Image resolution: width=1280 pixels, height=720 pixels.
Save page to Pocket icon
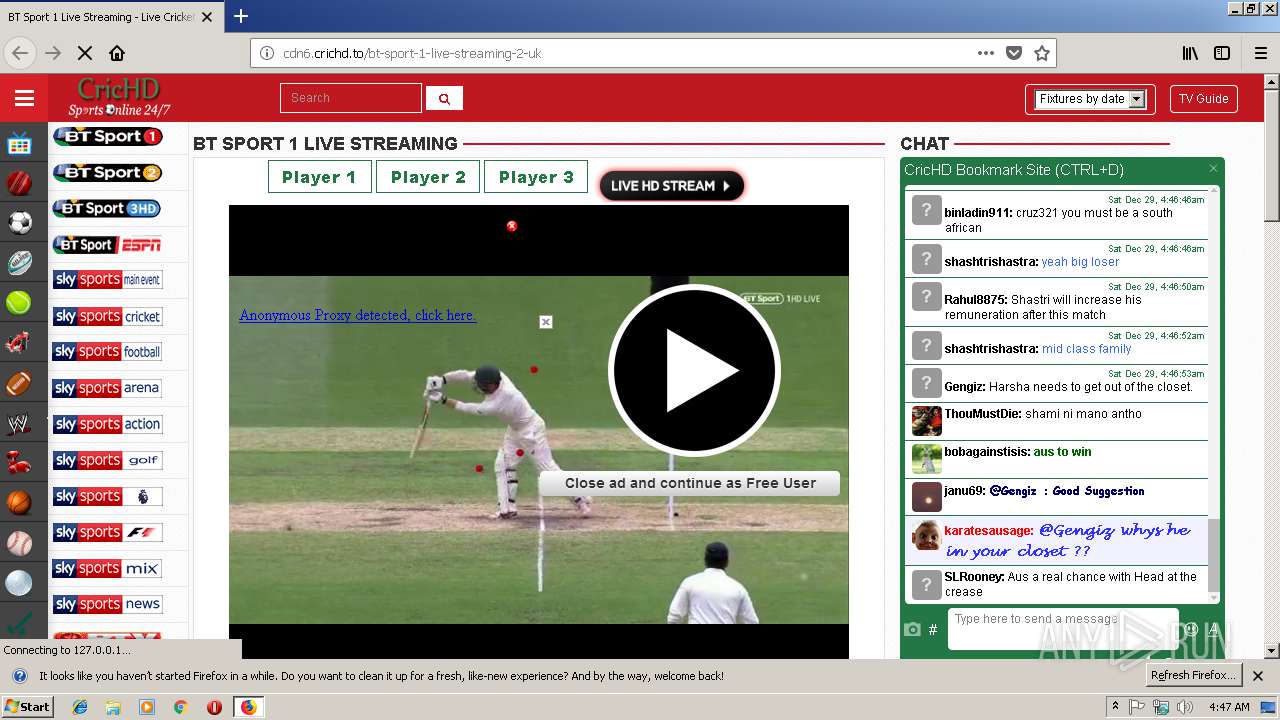1014,53
